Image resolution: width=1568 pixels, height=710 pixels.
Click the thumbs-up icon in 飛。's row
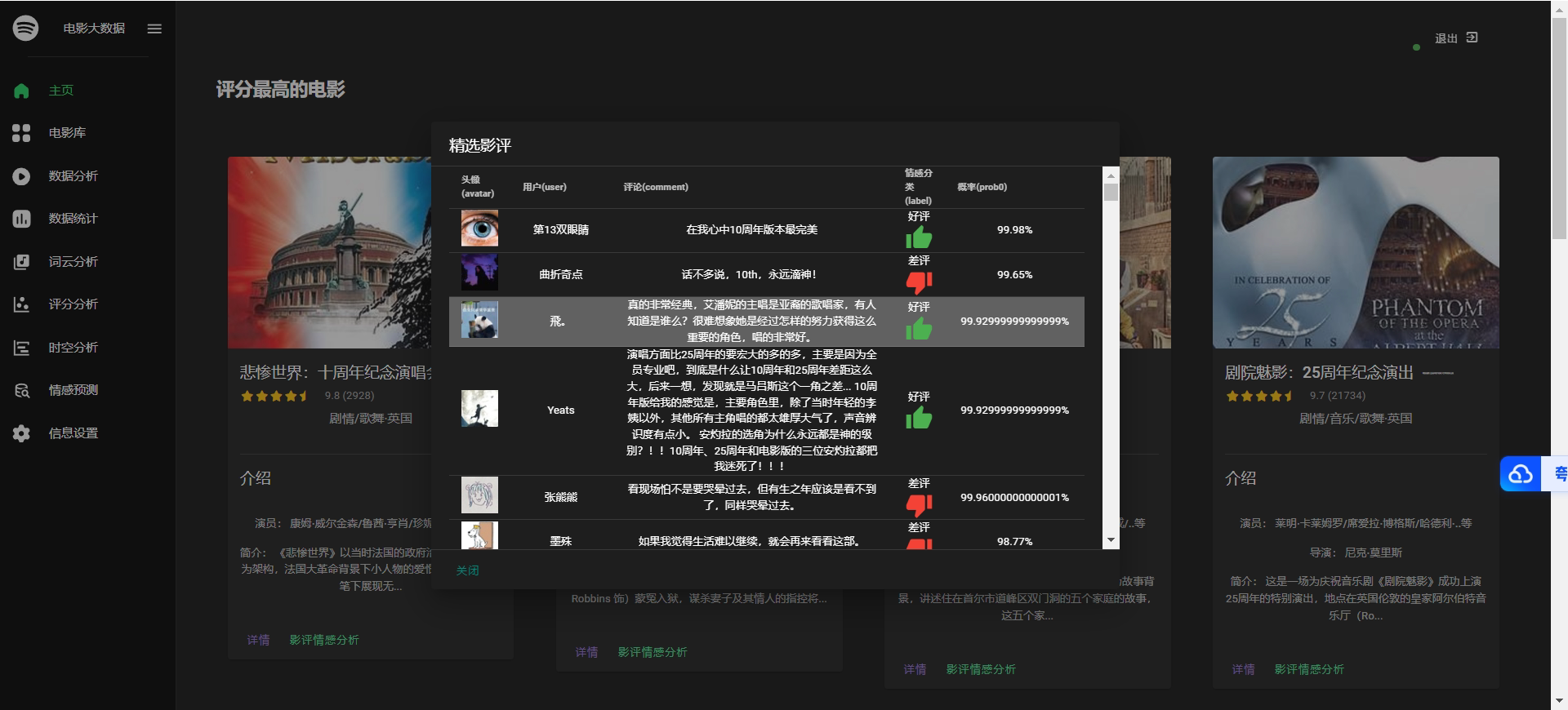pos(919,328)
